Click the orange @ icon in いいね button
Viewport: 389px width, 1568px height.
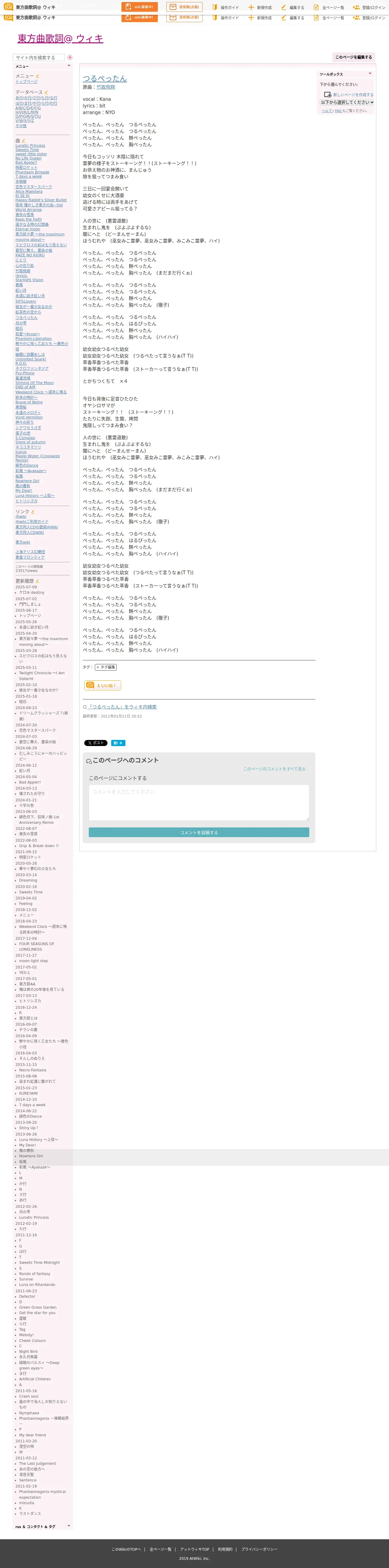pyautogui.click(x=90, y=685)
